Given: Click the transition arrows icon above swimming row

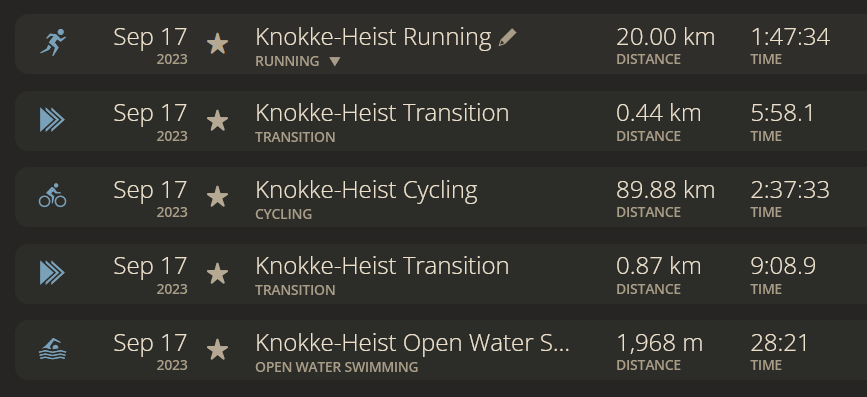Looking at the screenshot, I should pyautogui.click(x=53, y=273).
